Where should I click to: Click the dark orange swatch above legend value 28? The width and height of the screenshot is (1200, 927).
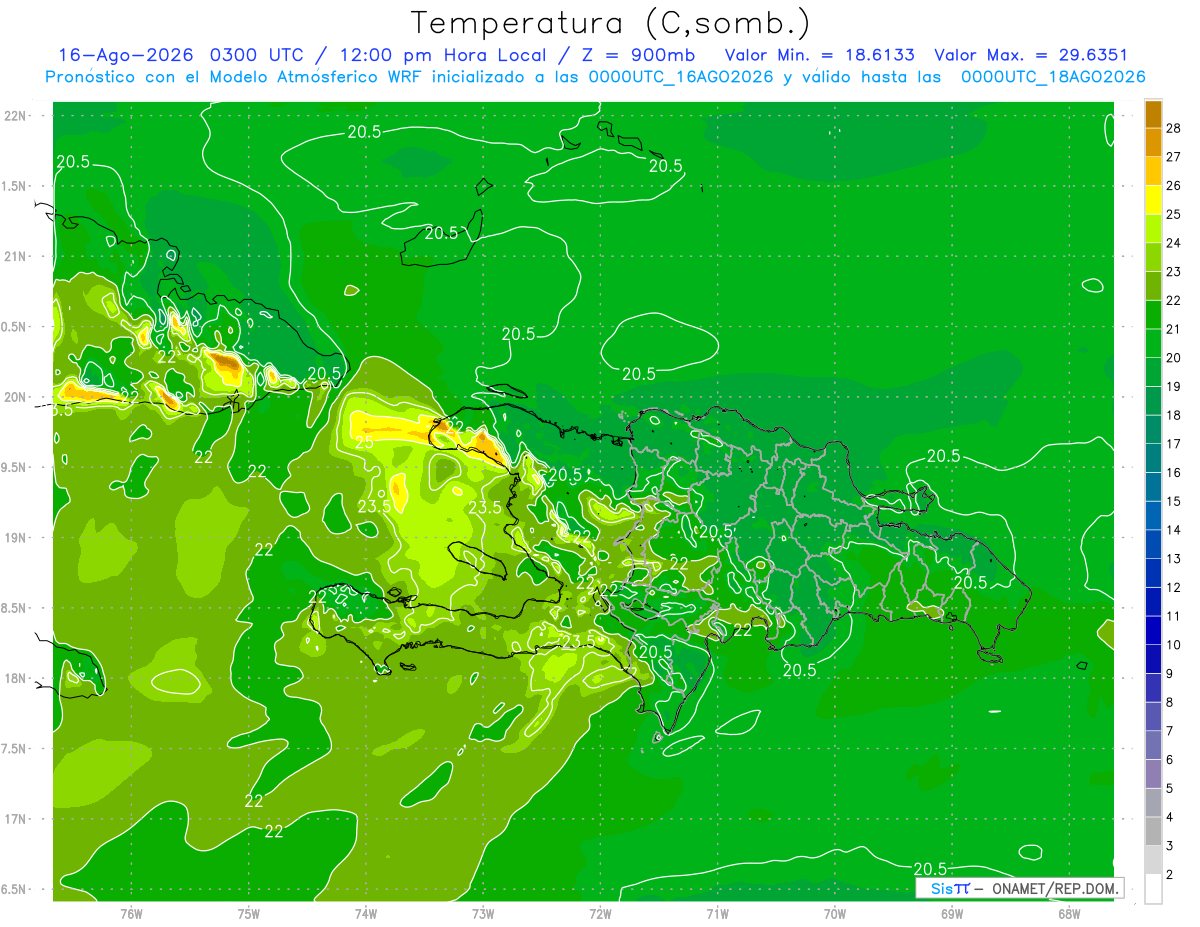pos(1153,114)
